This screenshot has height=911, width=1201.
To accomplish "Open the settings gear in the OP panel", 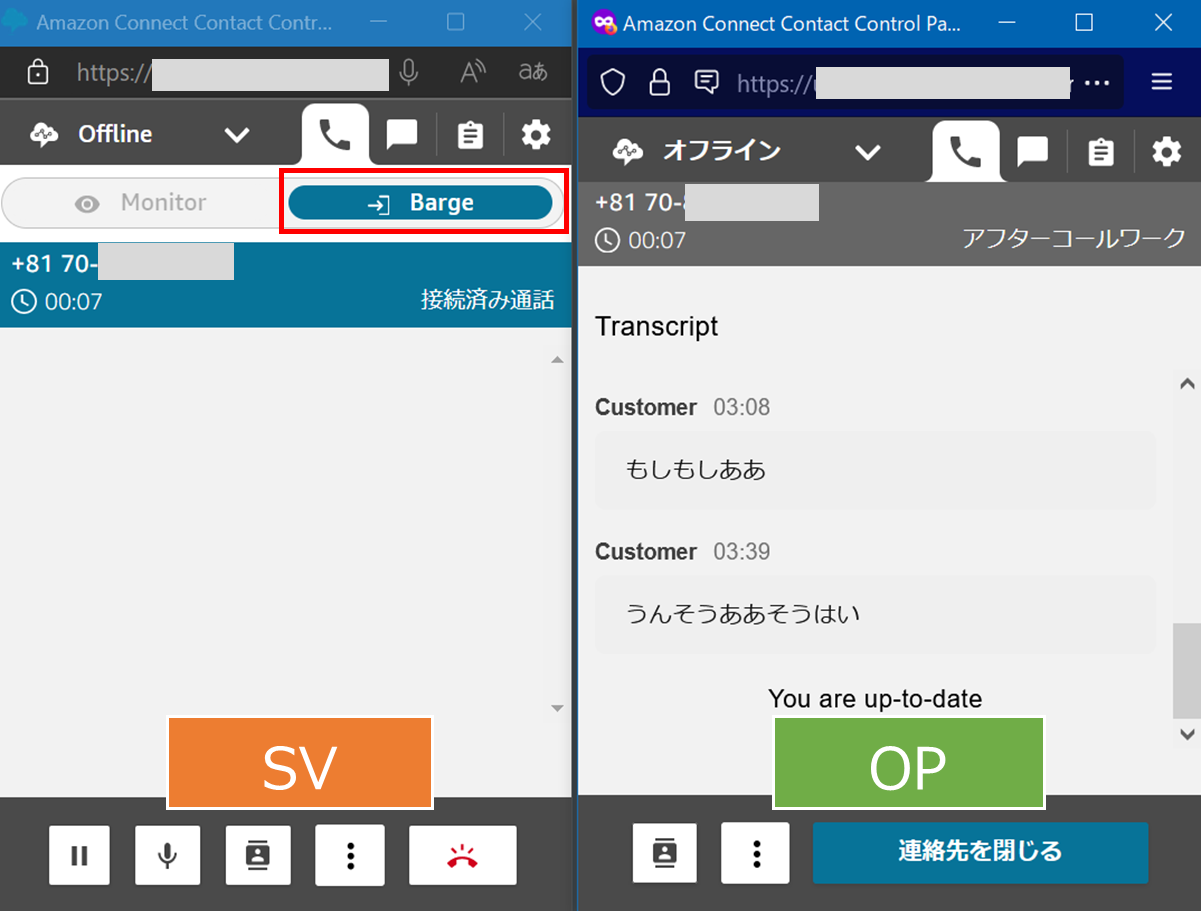I will [1167, 152].
